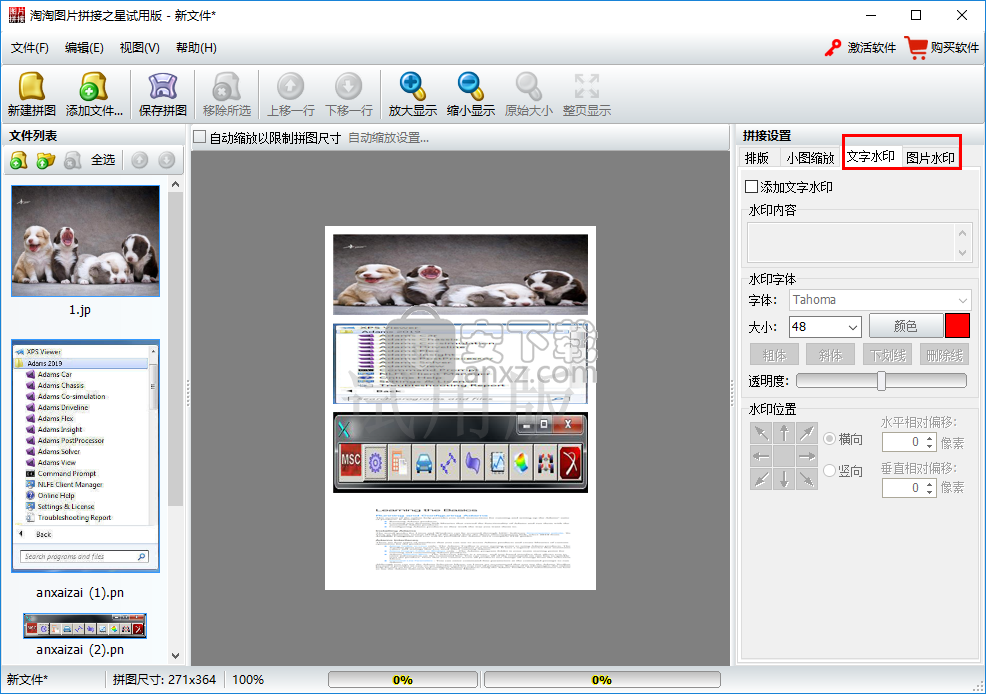Select the anxaizai (1).pn thumbnail
This screenshot has width=986, height=694.
[x=86, y=456]
